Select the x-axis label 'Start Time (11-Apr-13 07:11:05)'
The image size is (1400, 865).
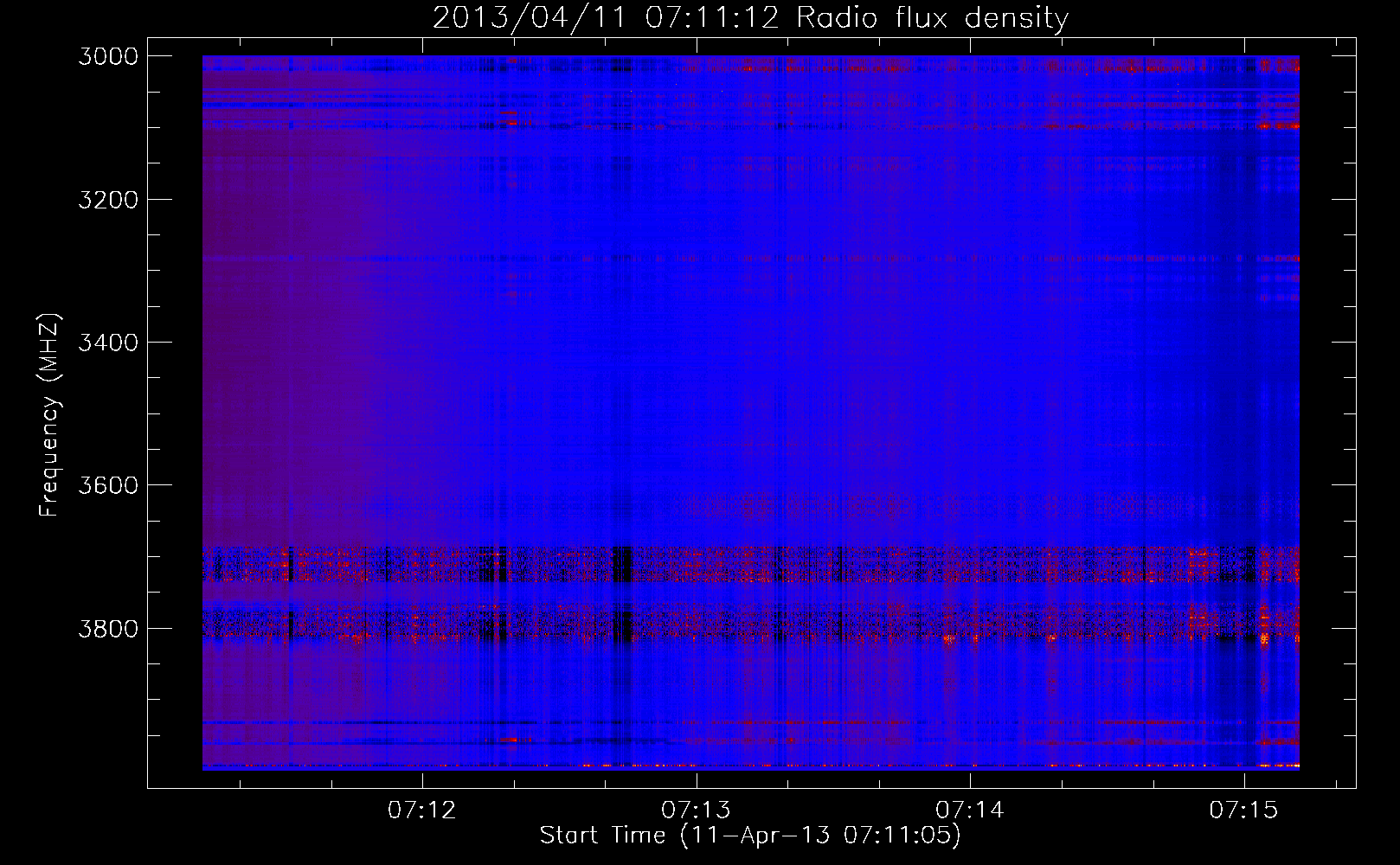[750, 836]
